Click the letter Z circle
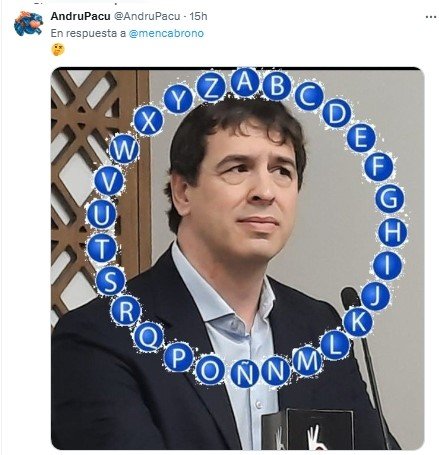The width and height of the screenshot is (439, 455). point(211,88)
